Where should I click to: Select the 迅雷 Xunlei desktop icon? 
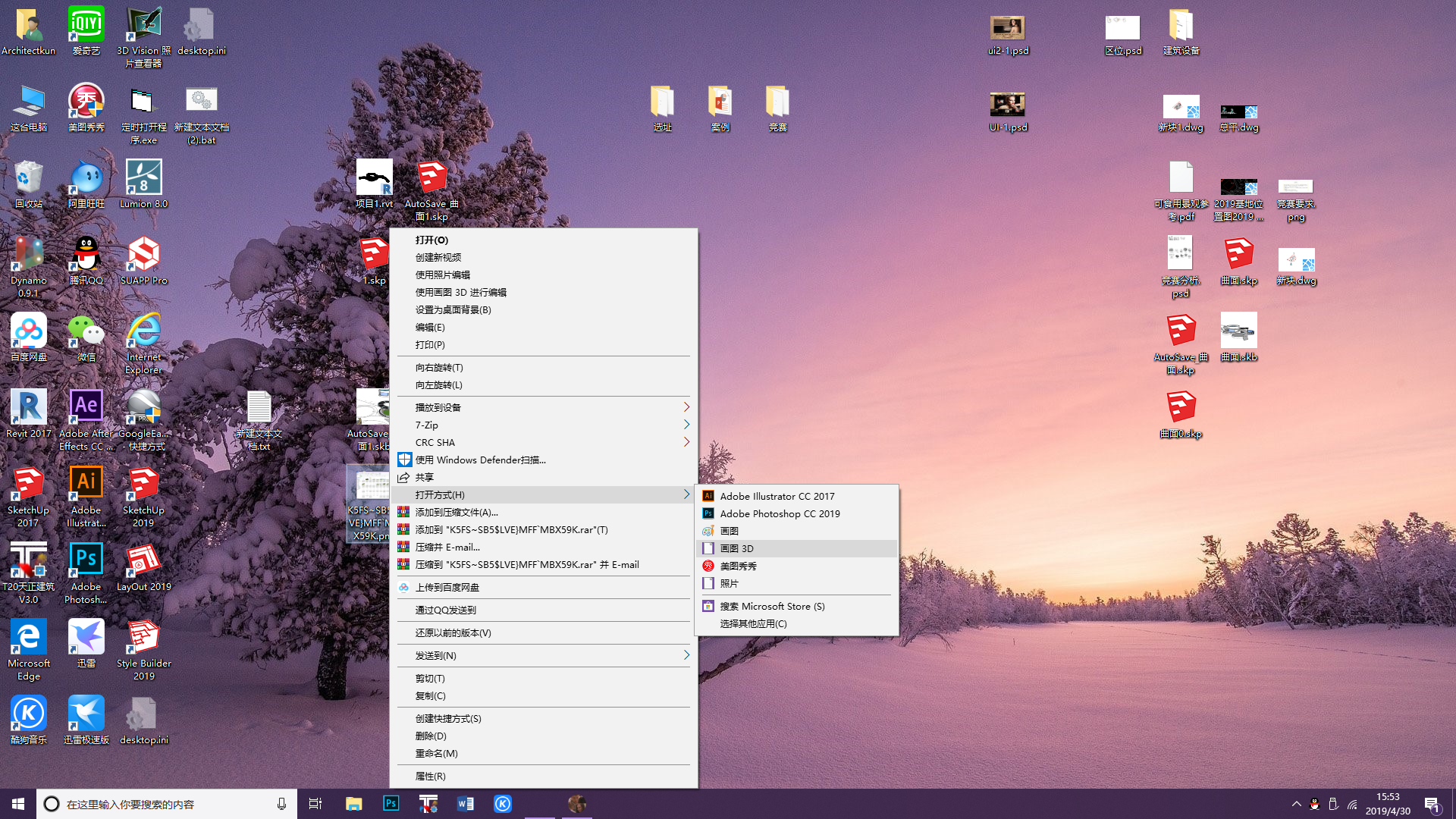86,645
